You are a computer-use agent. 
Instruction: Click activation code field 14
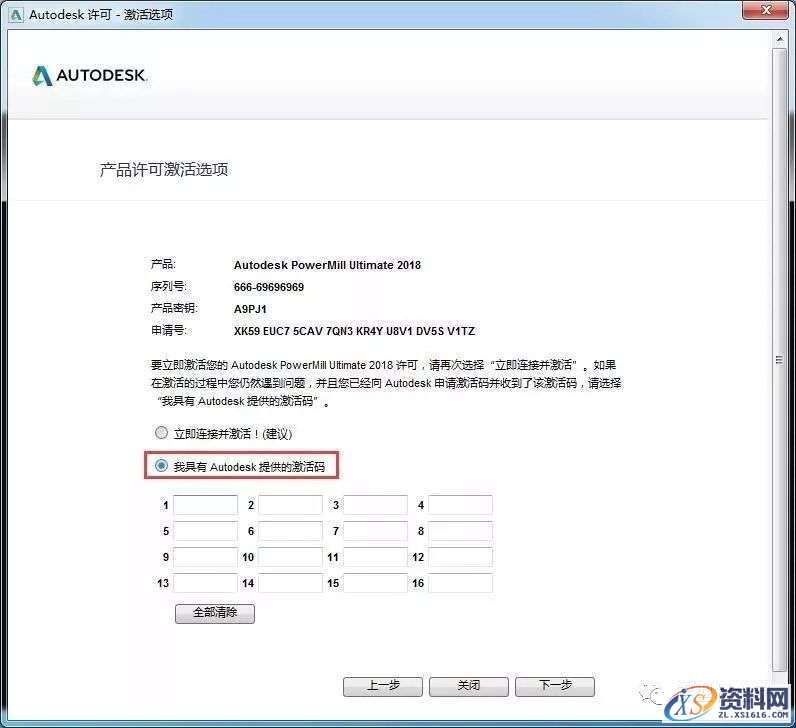point(290,583)
